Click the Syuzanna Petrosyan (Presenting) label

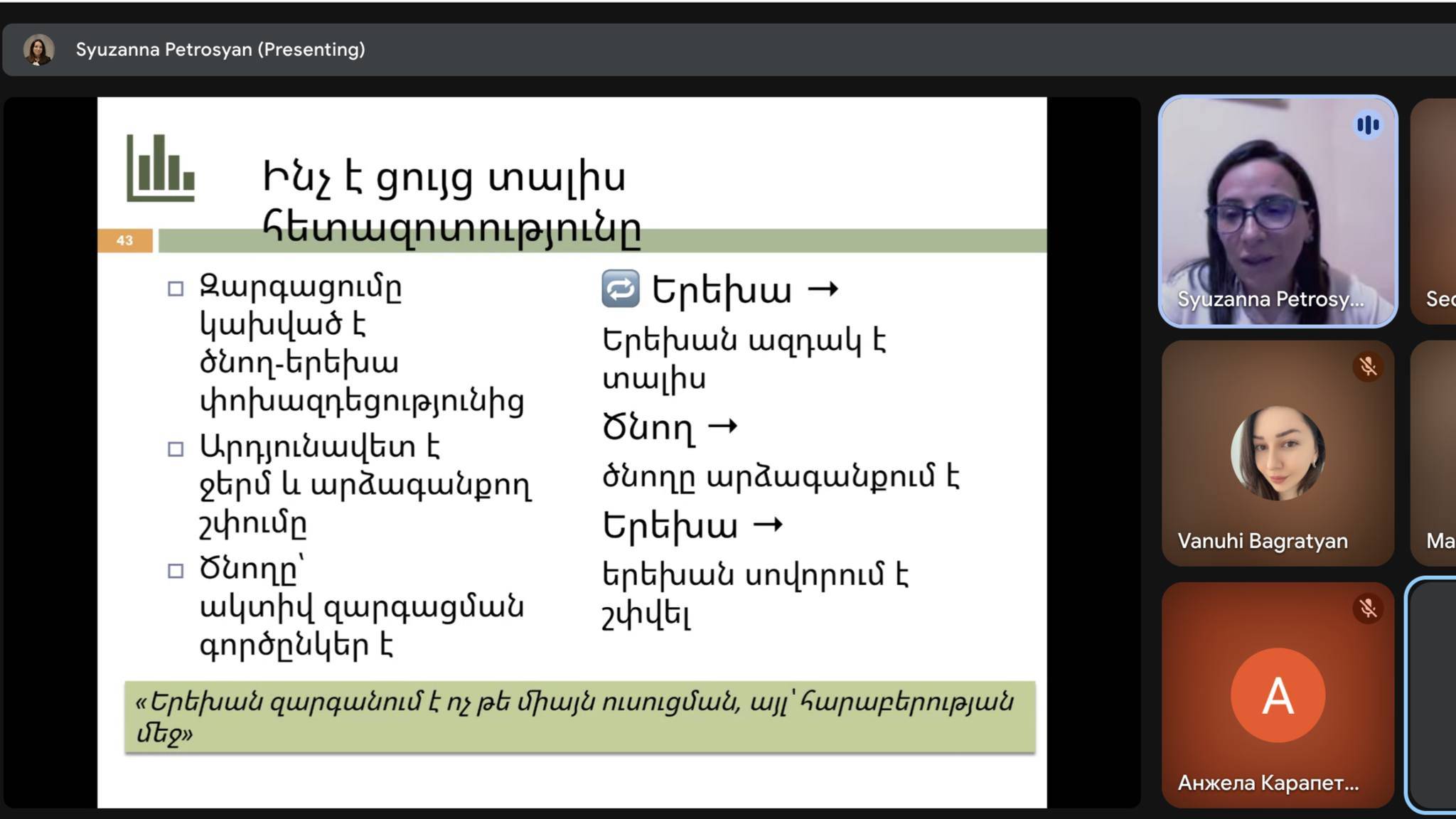tap(220, 50)
